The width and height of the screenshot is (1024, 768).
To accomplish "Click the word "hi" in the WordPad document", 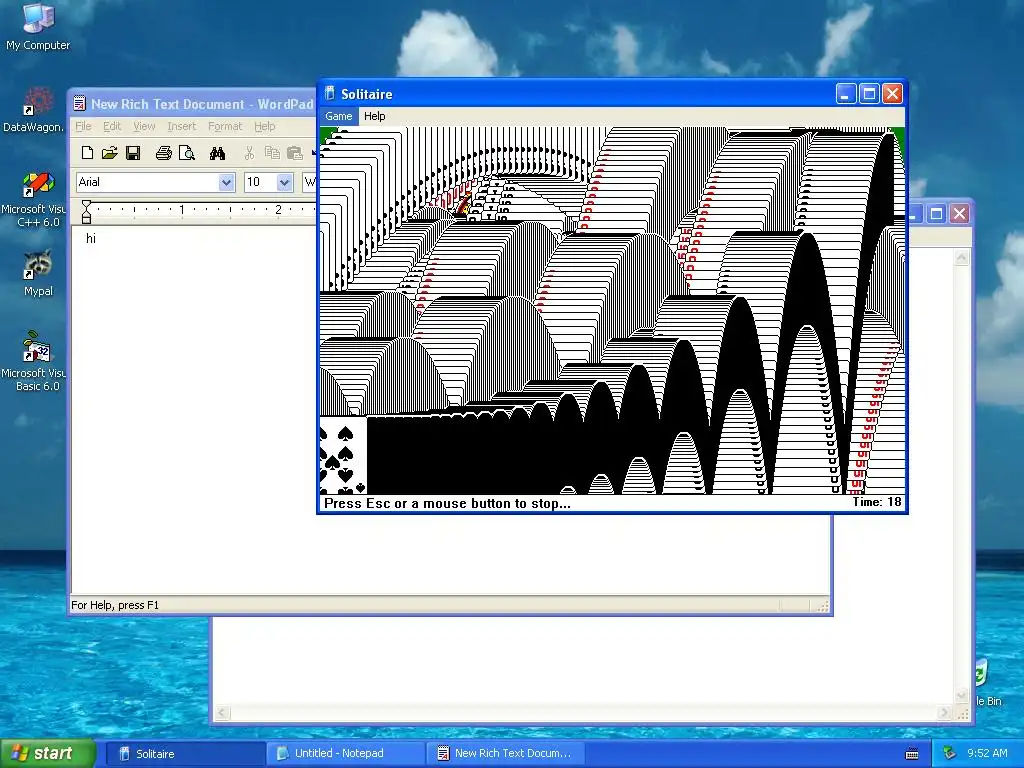I will 91,238.
